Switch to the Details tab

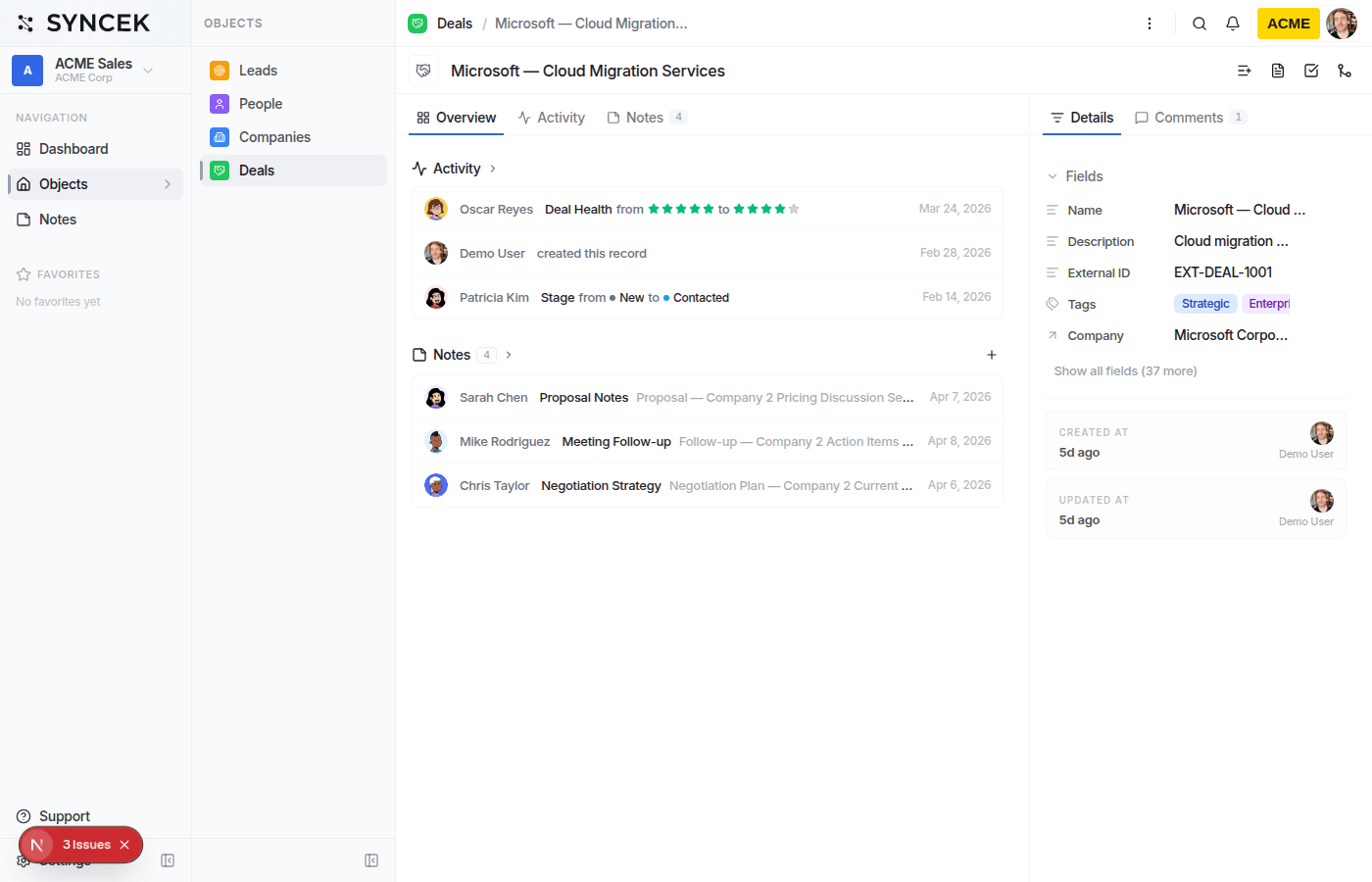[x=1082, y=118]
